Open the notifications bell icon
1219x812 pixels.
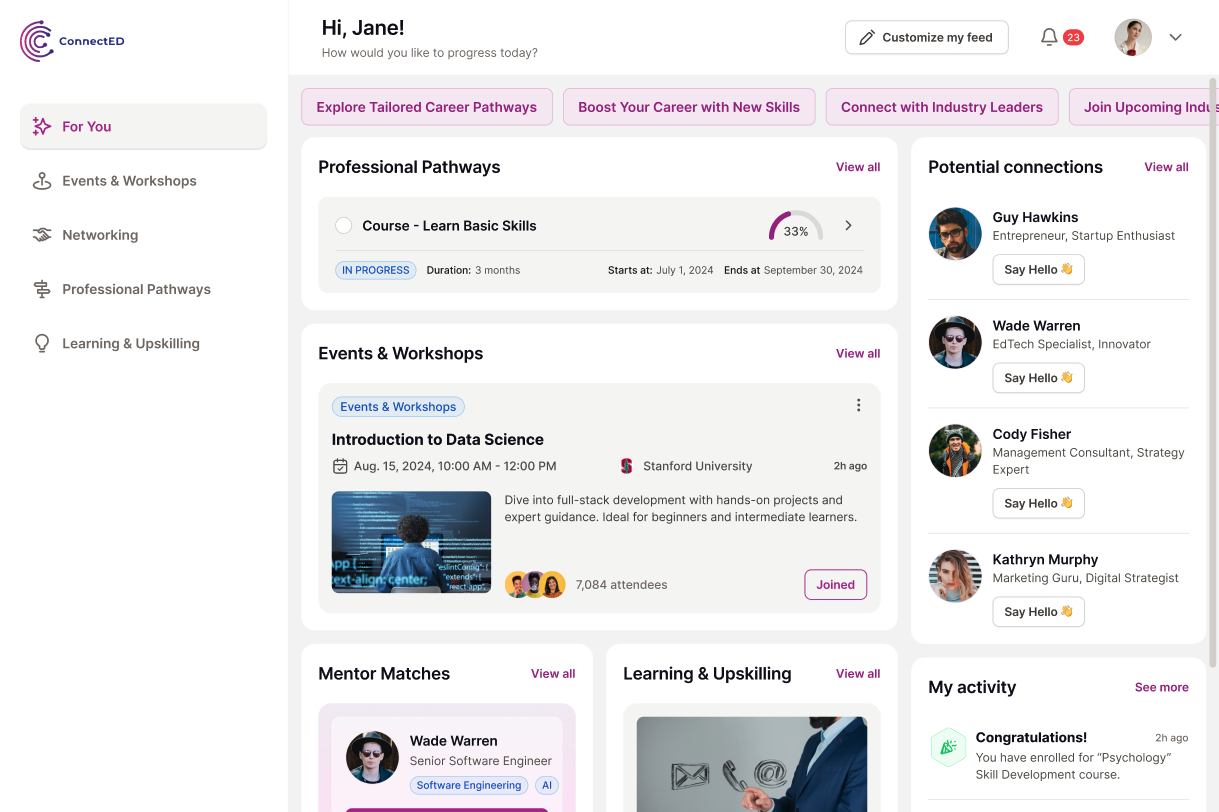click(x=1049, y=37)
